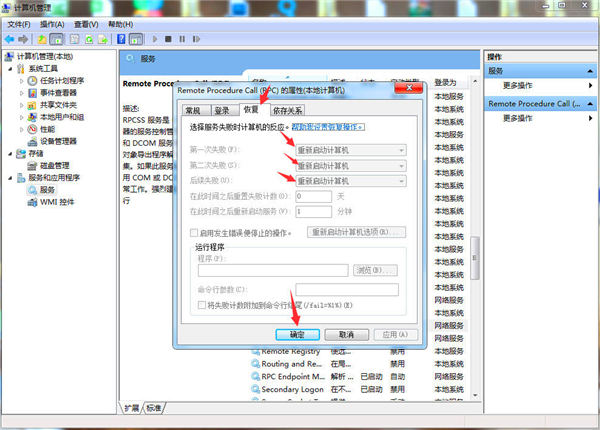Open the 第二次失败 dropdown
600x430 pixels.
click(350, 165)
